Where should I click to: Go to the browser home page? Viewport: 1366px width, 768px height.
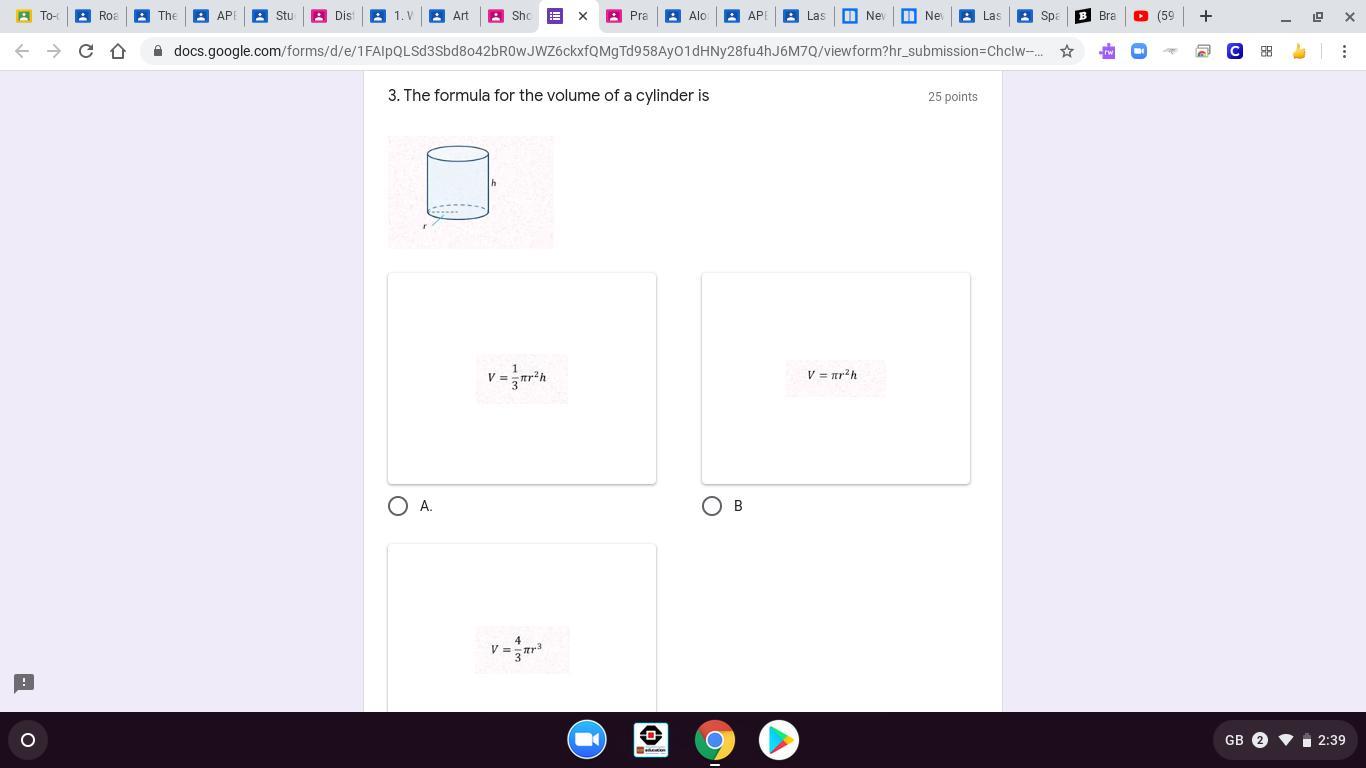click(118, 51)
